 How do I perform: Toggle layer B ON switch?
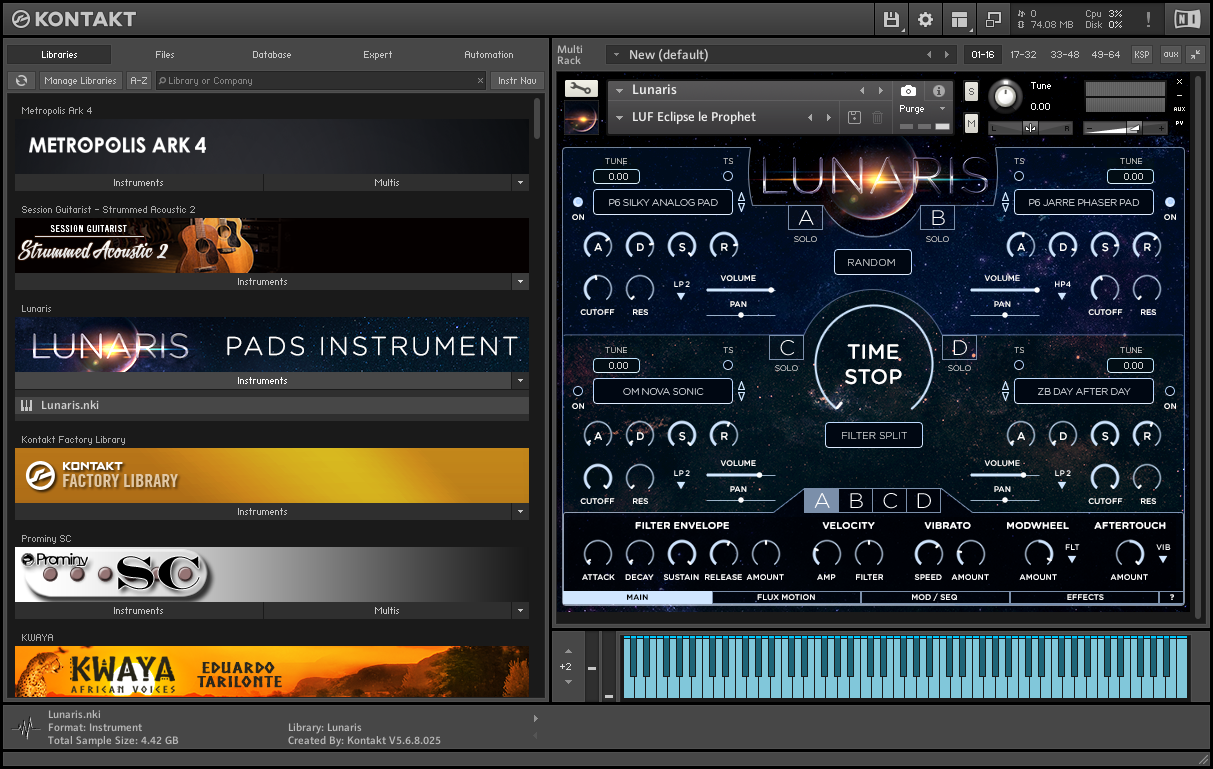(1170, 202)
